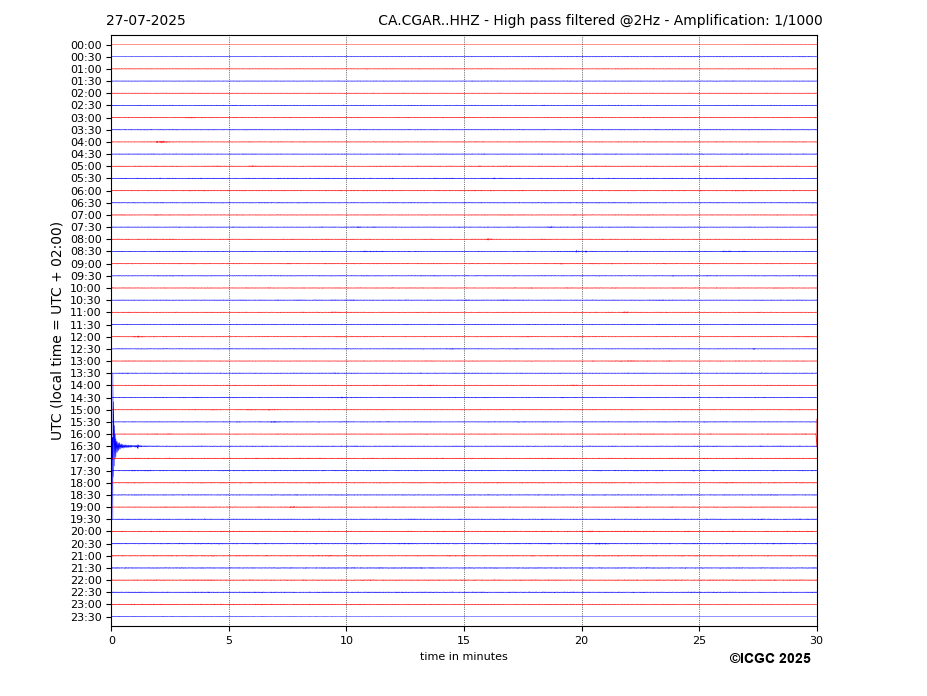Click the x-axis tick label 0
Image resolution: width=927 pixels, height=696 pixels.
(112, 640)
